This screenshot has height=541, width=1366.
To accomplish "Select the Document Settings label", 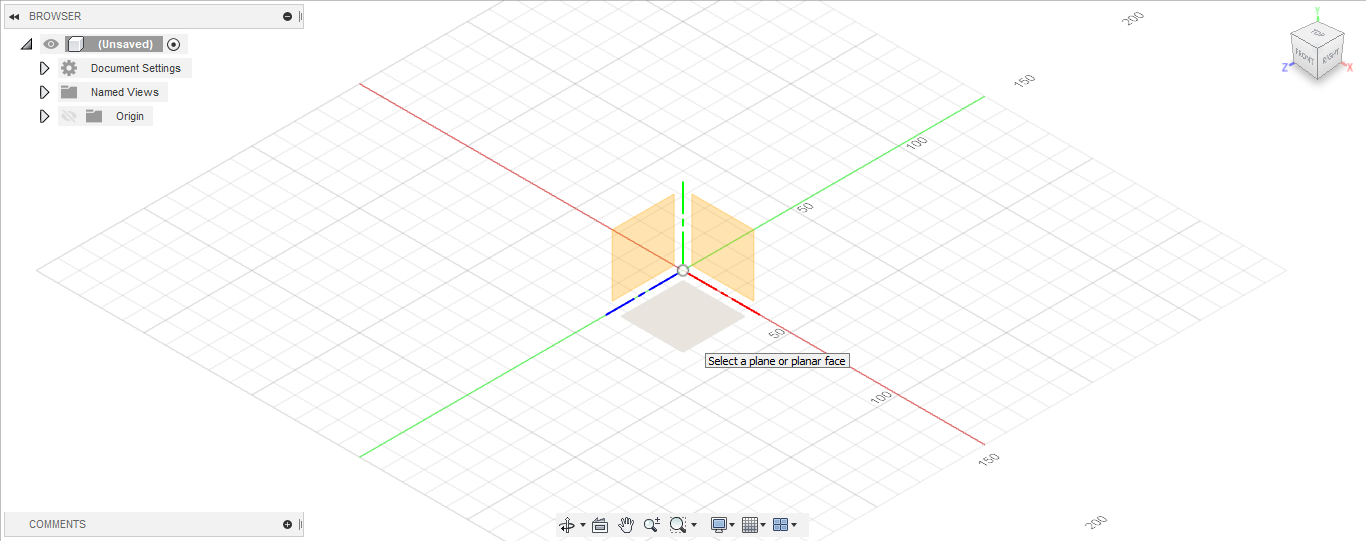I will (136, 68).
